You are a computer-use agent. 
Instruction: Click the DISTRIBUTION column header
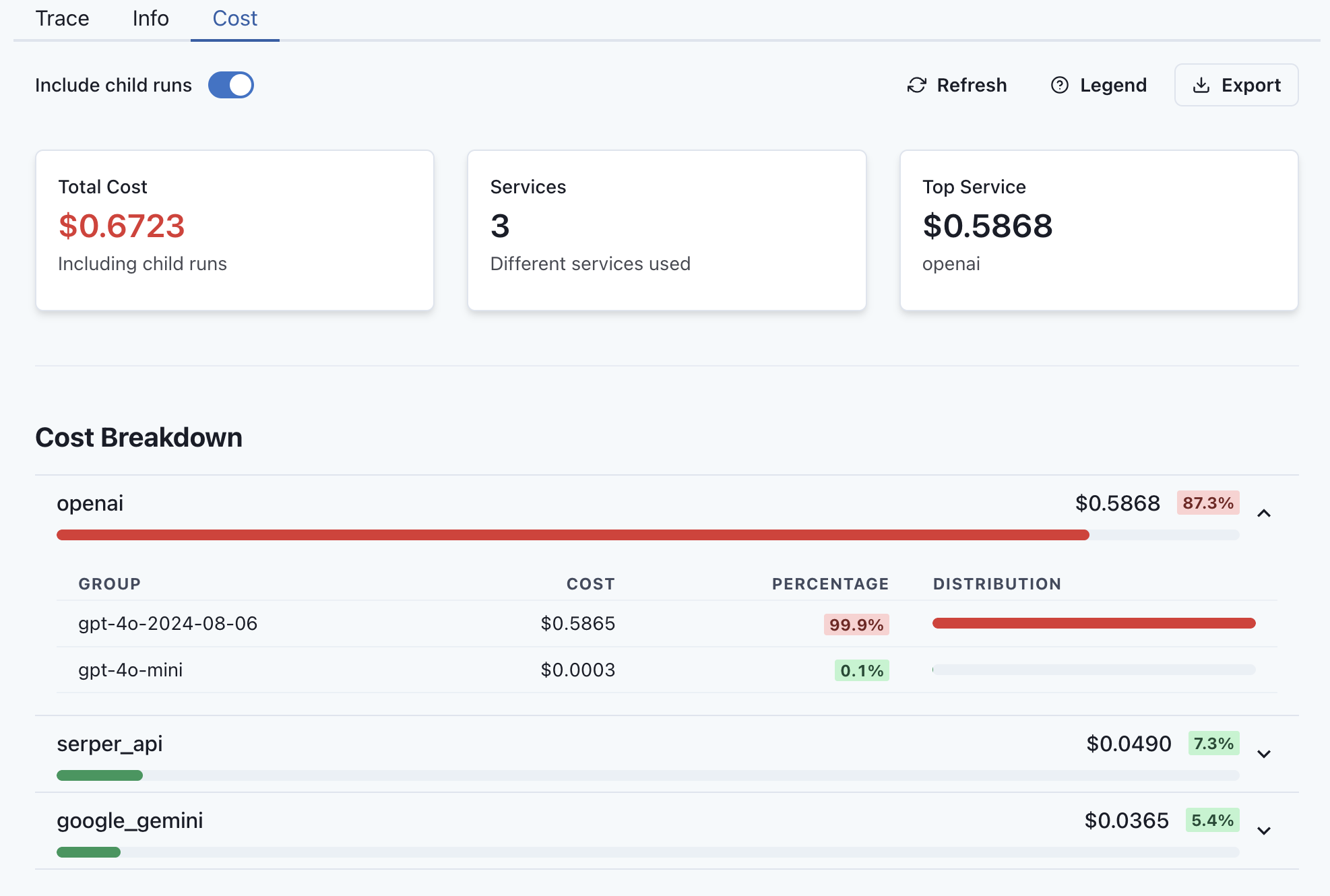point(997,584)
